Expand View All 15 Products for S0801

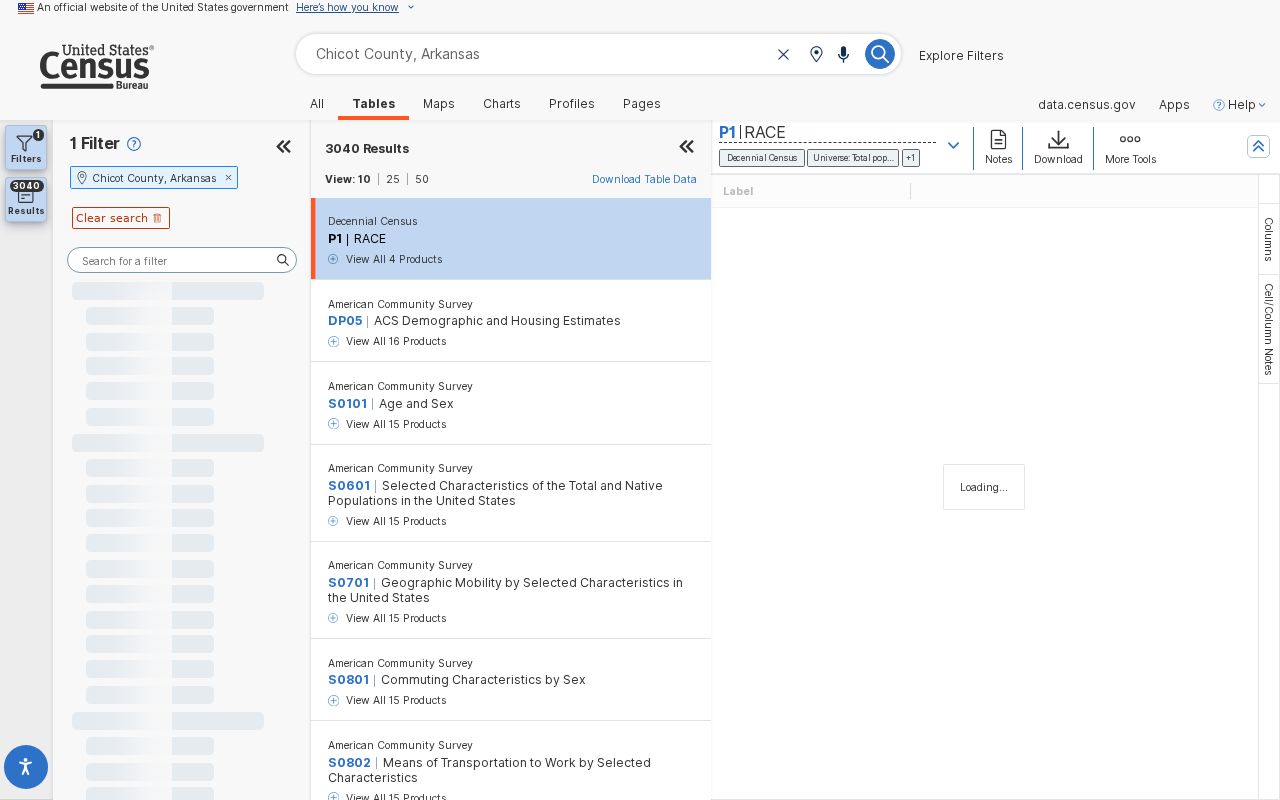[387, 700]
